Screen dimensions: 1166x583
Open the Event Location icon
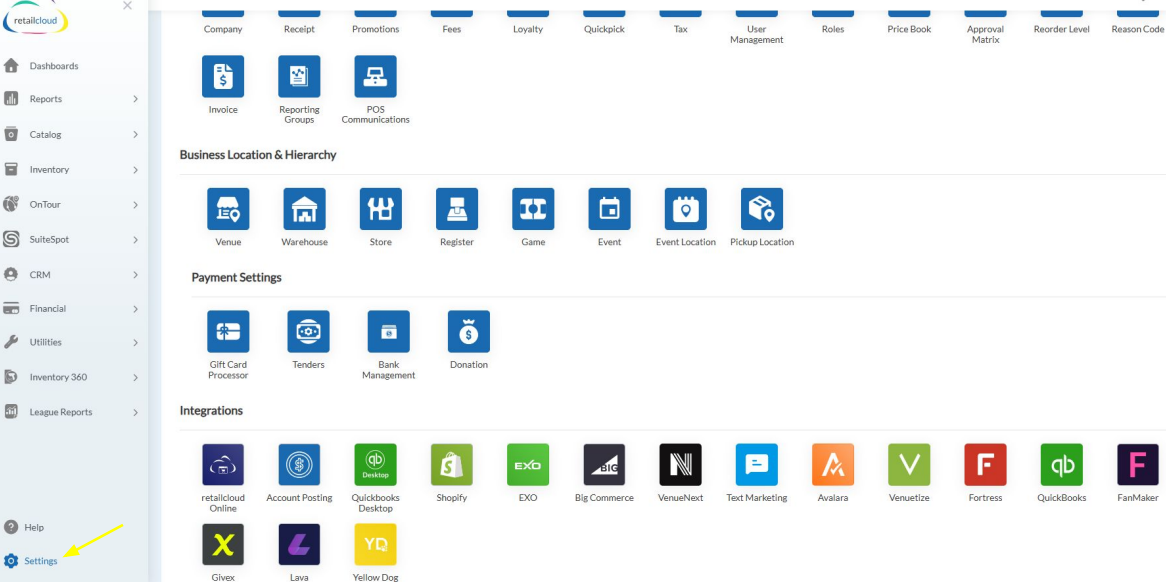click(x=686, y=209)
